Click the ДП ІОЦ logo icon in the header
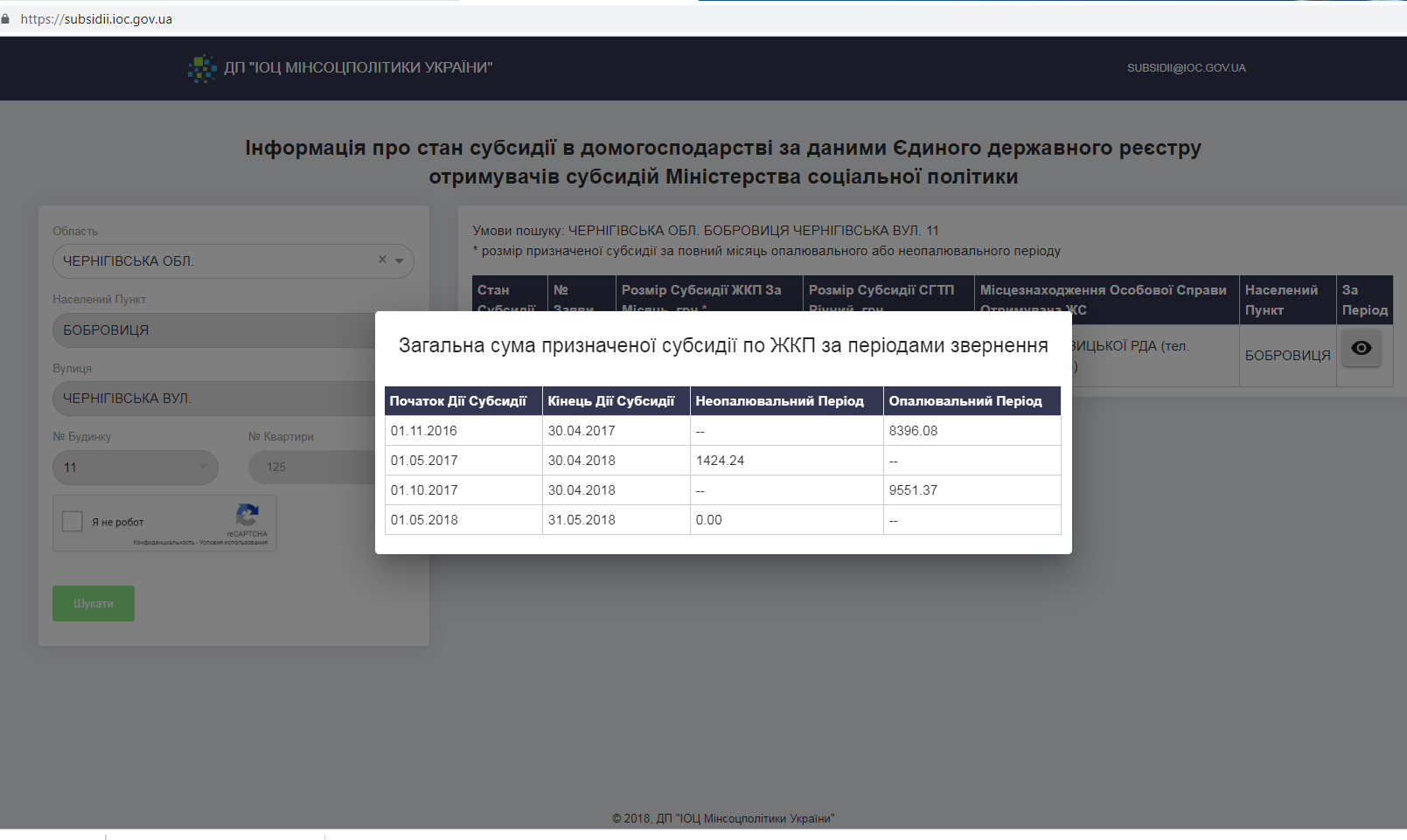This screenshot has height=840, width=1407. [202, 68]
